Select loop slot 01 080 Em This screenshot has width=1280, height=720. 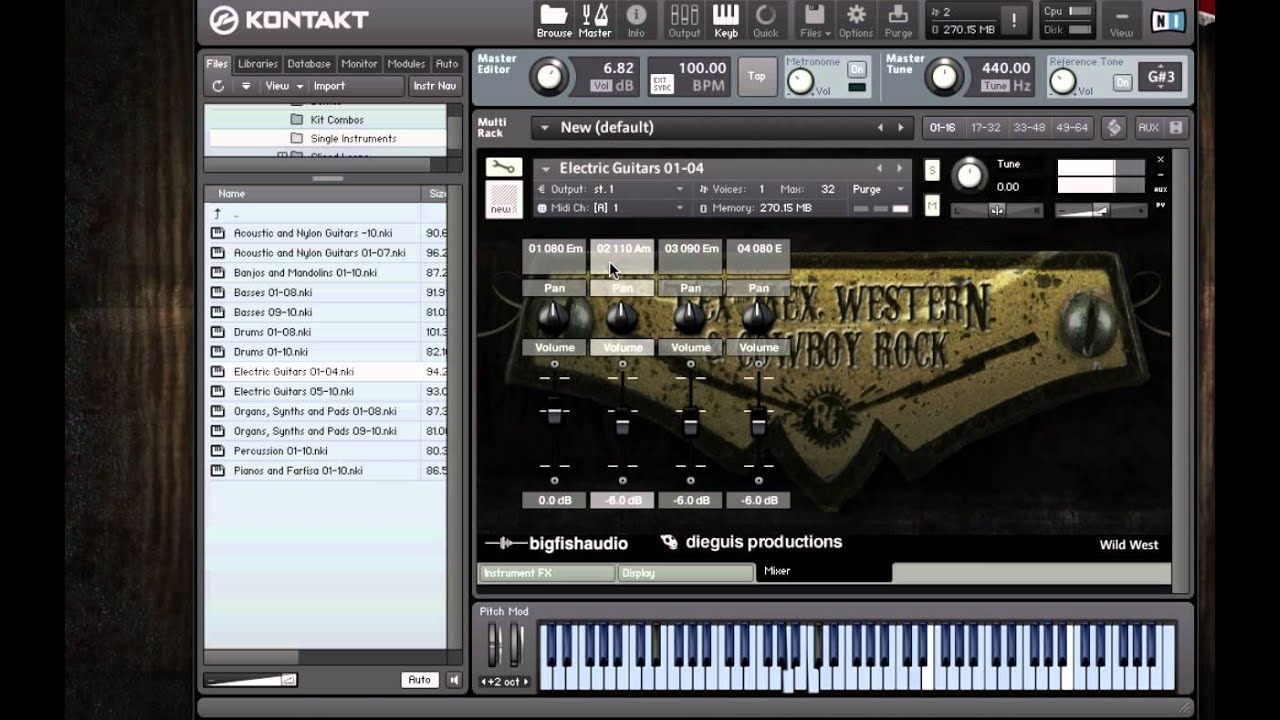(555, 256)
